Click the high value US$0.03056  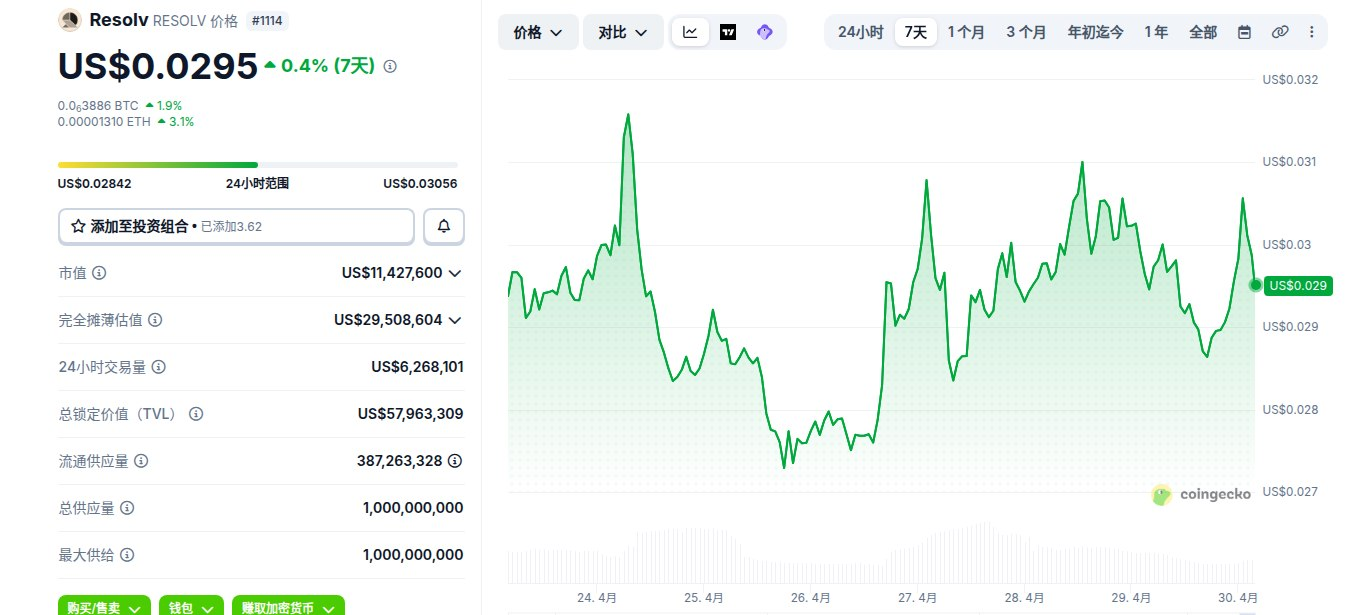tap(420, 184)
